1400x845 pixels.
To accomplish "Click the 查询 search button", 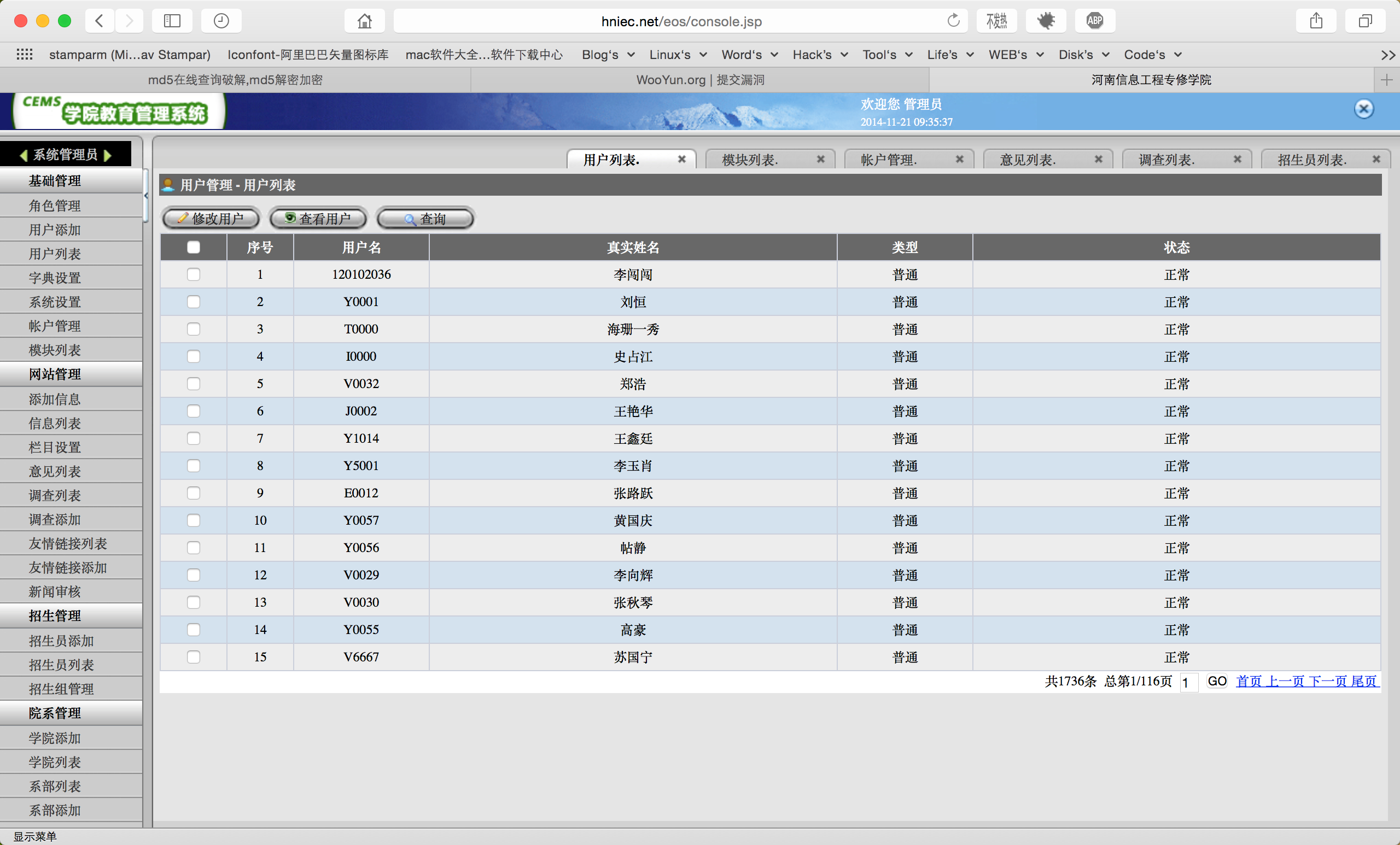I will [x=425, y=219].
